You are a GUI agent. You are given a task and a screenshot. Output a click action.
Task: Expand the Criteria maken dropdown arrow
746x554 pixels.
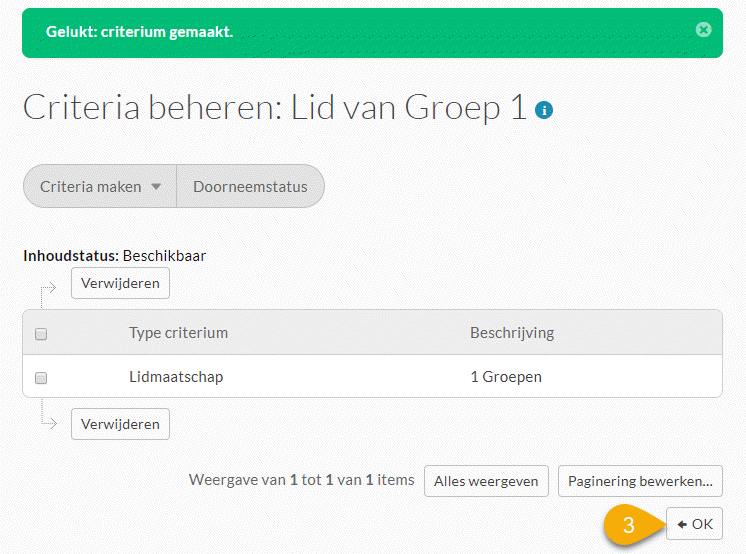[x=156, y=187]
